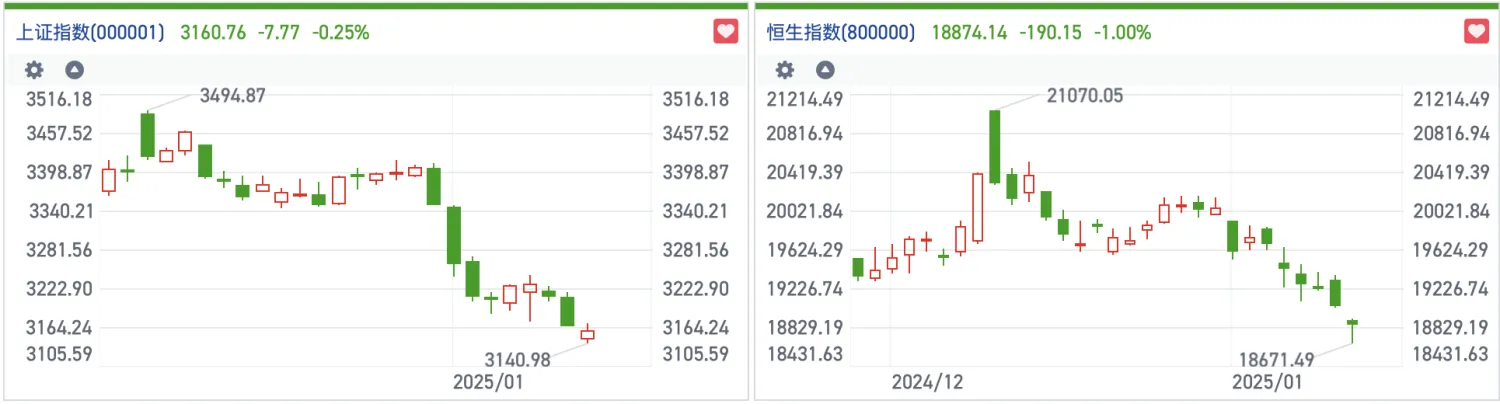Collapse 上证指数 chart with up-arrow icon

point(74,70)
